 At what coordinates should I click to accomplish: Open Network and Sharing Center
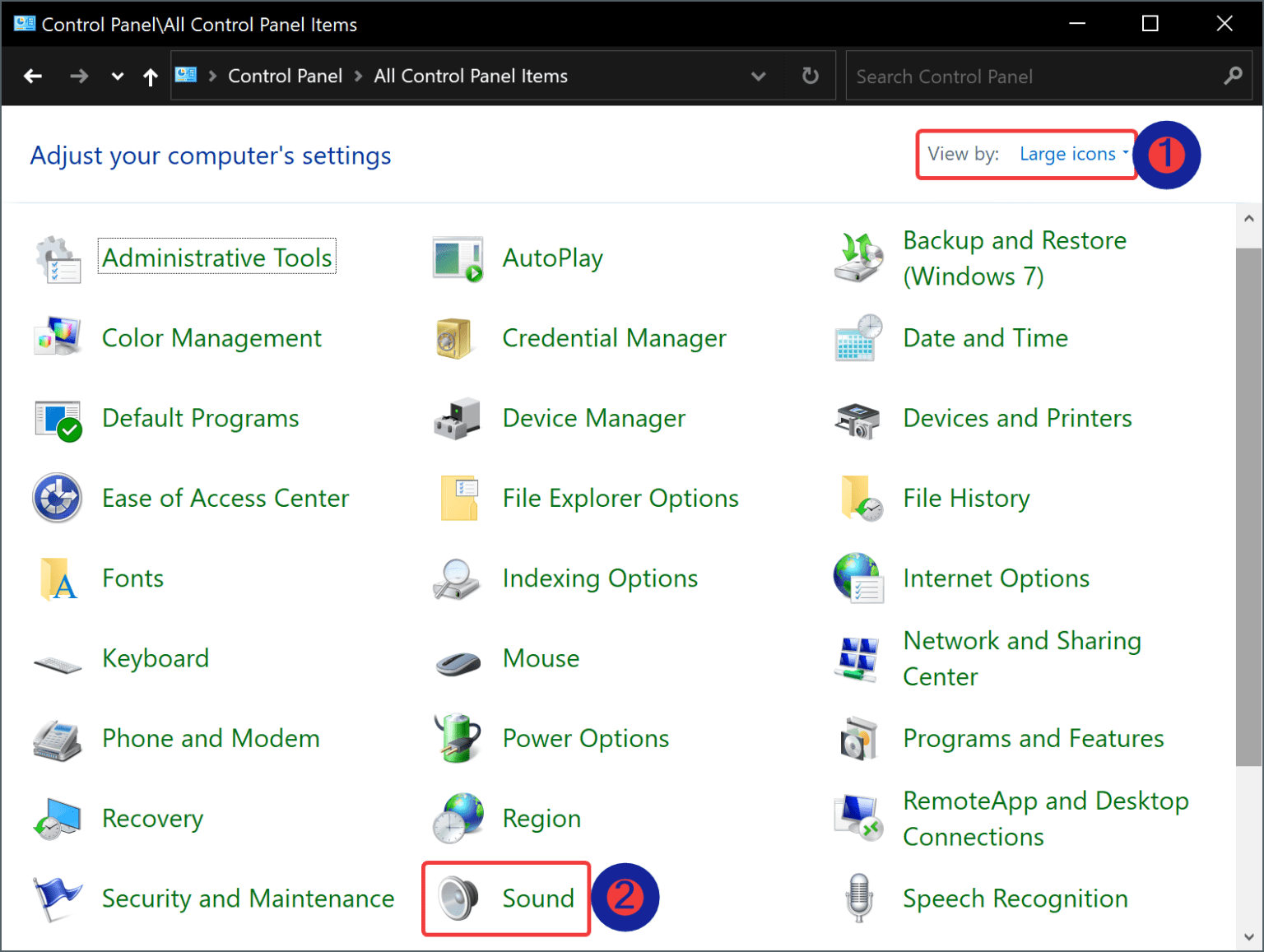[x=1021, y=658]
